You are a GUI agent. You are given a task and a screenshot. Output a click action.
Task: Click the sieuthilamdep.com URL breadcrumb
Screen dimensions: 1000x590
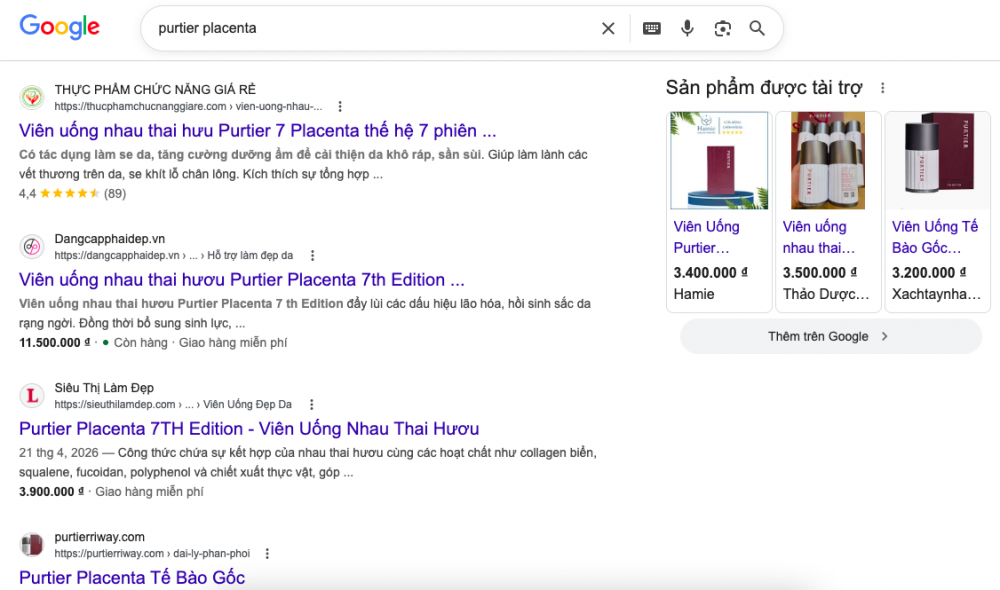173,404
